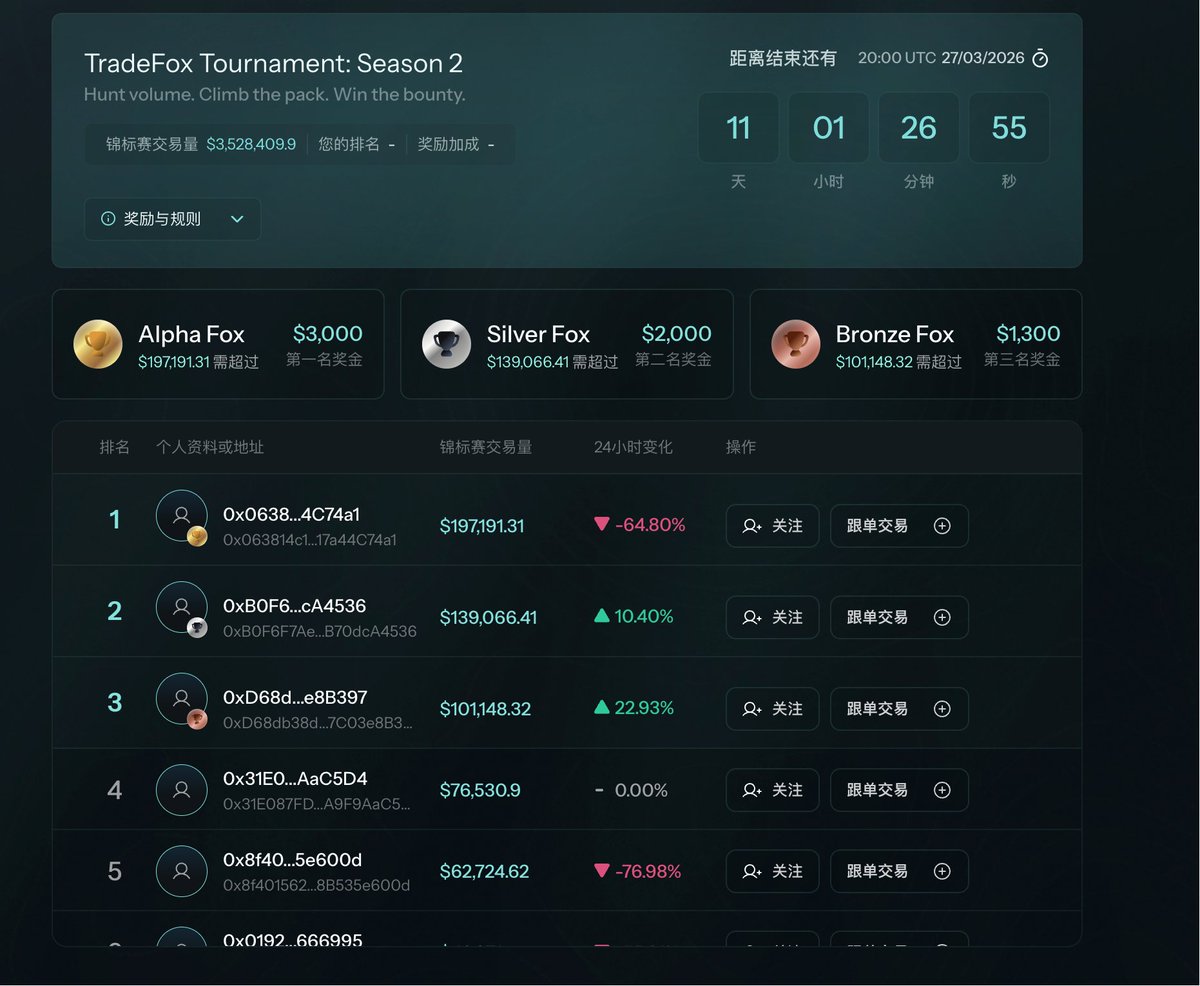Click address 0x0638...4C74a1 name
Screen dimensions: 1200x986
pyautogui.click(x=291, y=514)
